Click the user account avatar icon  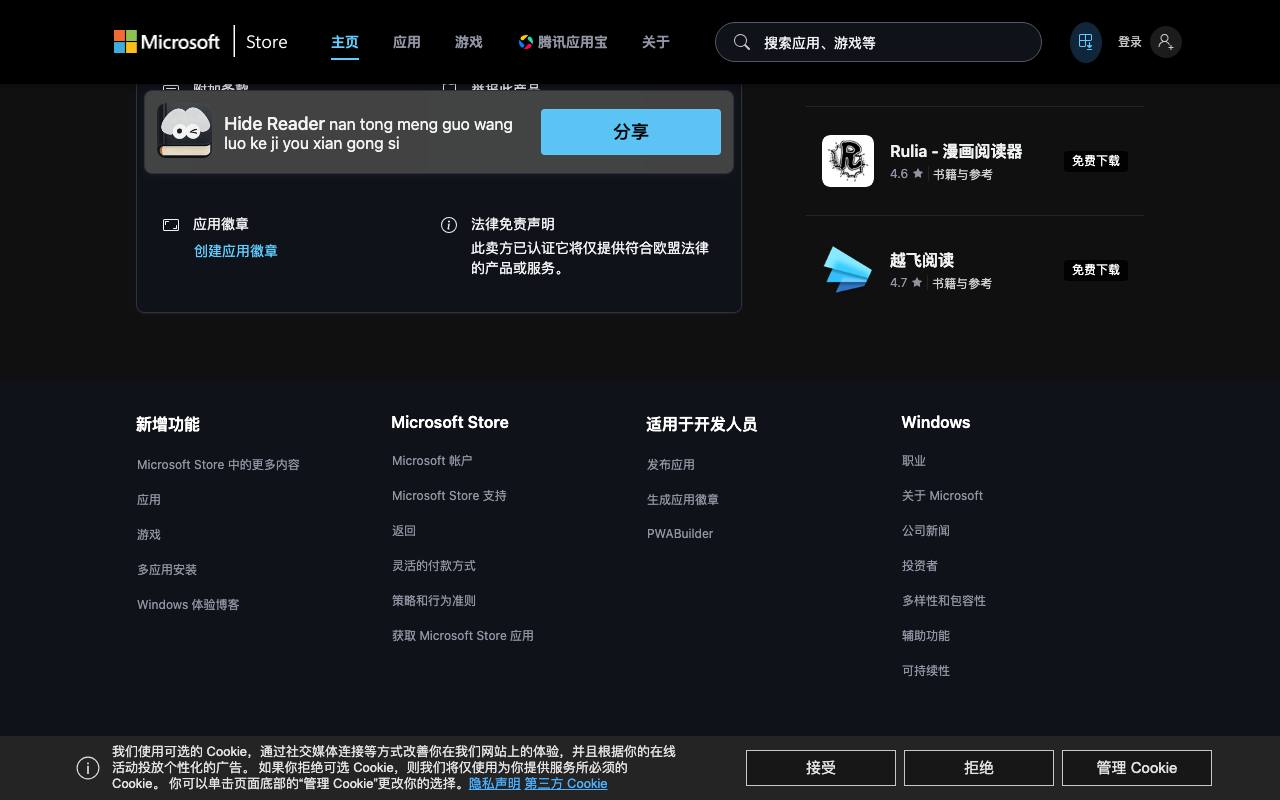coord(1165,42)
